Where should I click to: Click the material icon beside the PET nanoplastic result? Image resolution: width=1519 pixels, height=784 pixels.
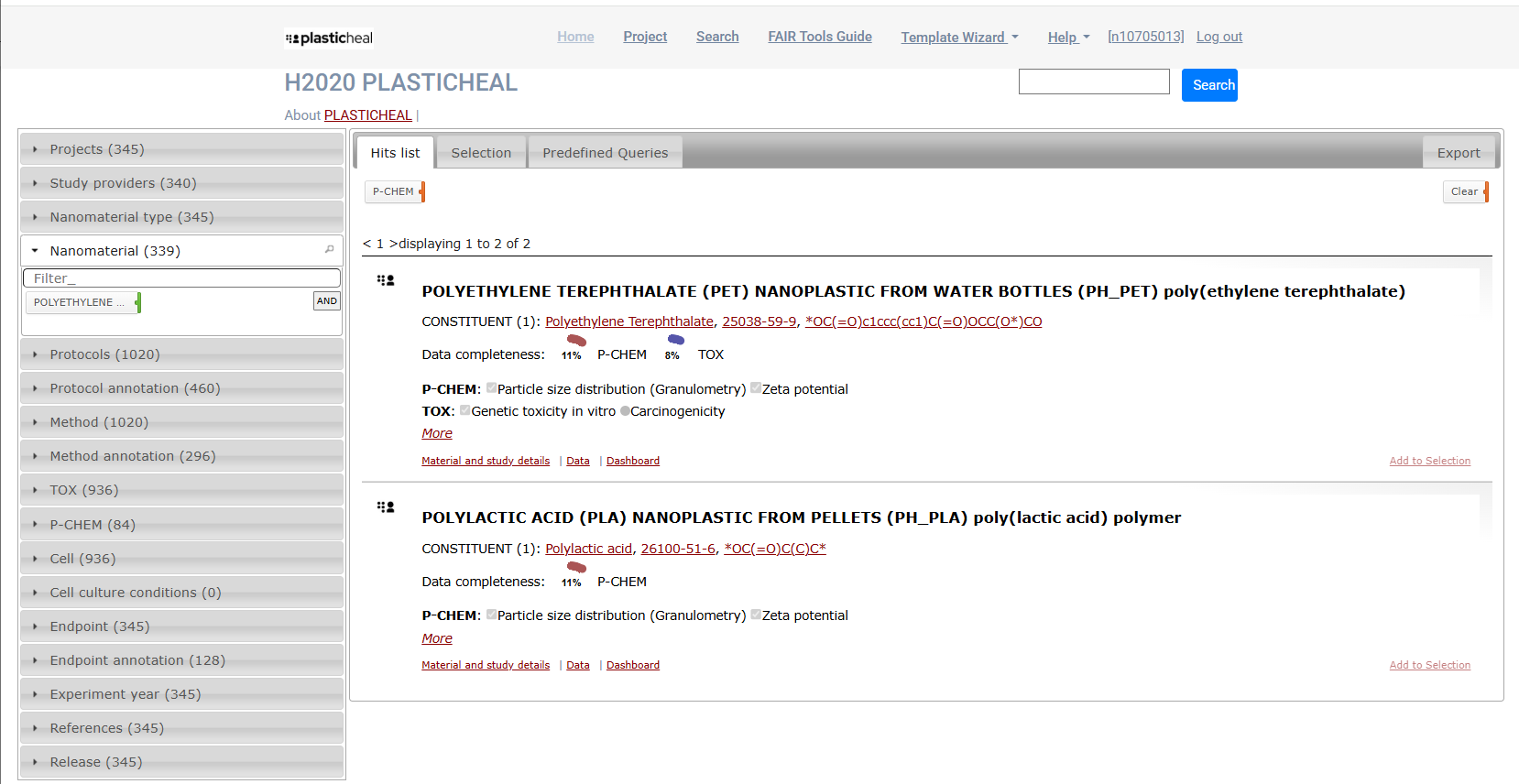point(386,280)
